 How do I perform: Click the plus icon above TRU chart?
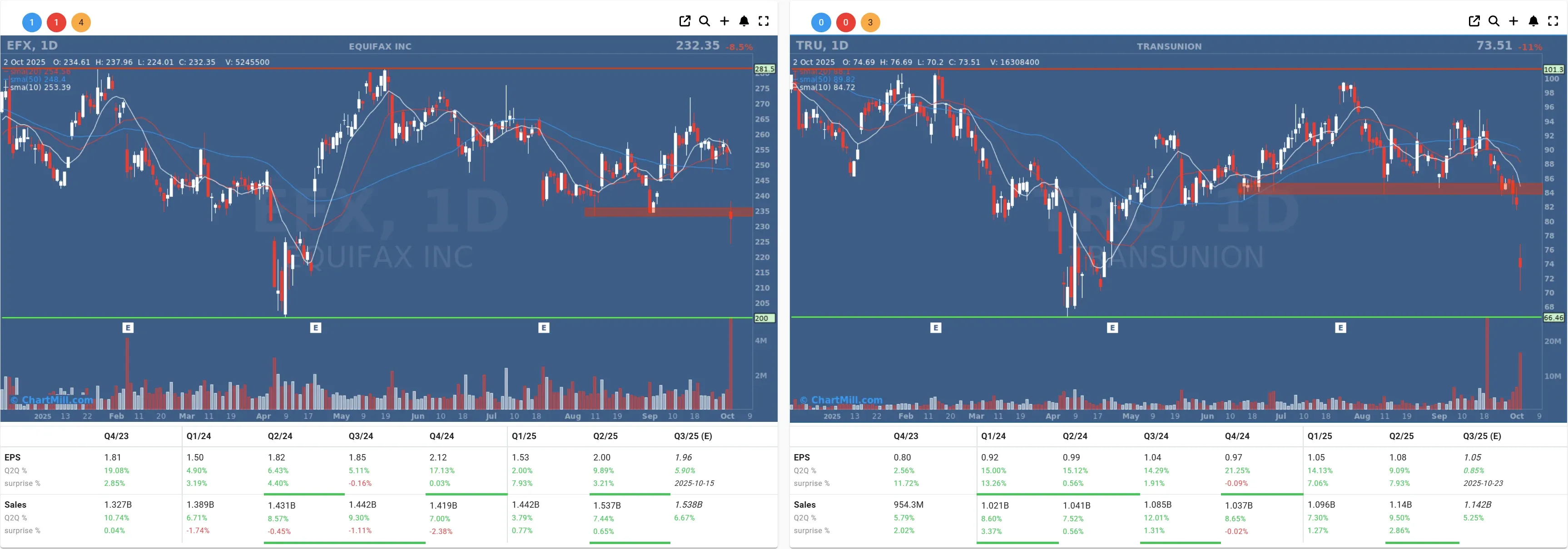[1514, 21]
